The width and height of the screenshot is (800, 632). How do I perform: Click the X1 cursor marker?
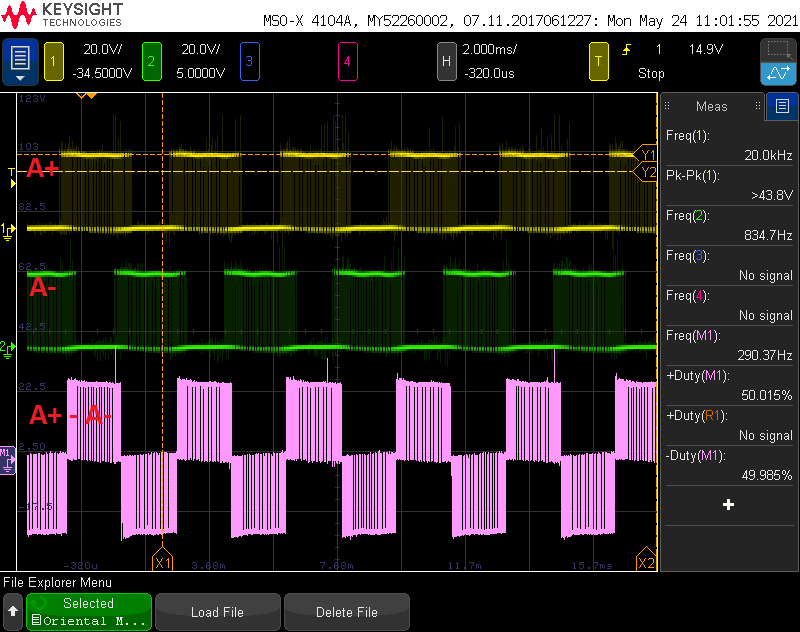(x=162, y=563)
